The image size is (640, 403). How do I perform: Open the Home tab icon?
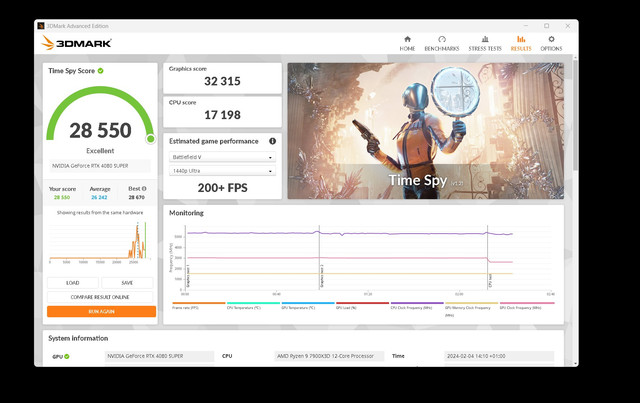pos(407,39)
